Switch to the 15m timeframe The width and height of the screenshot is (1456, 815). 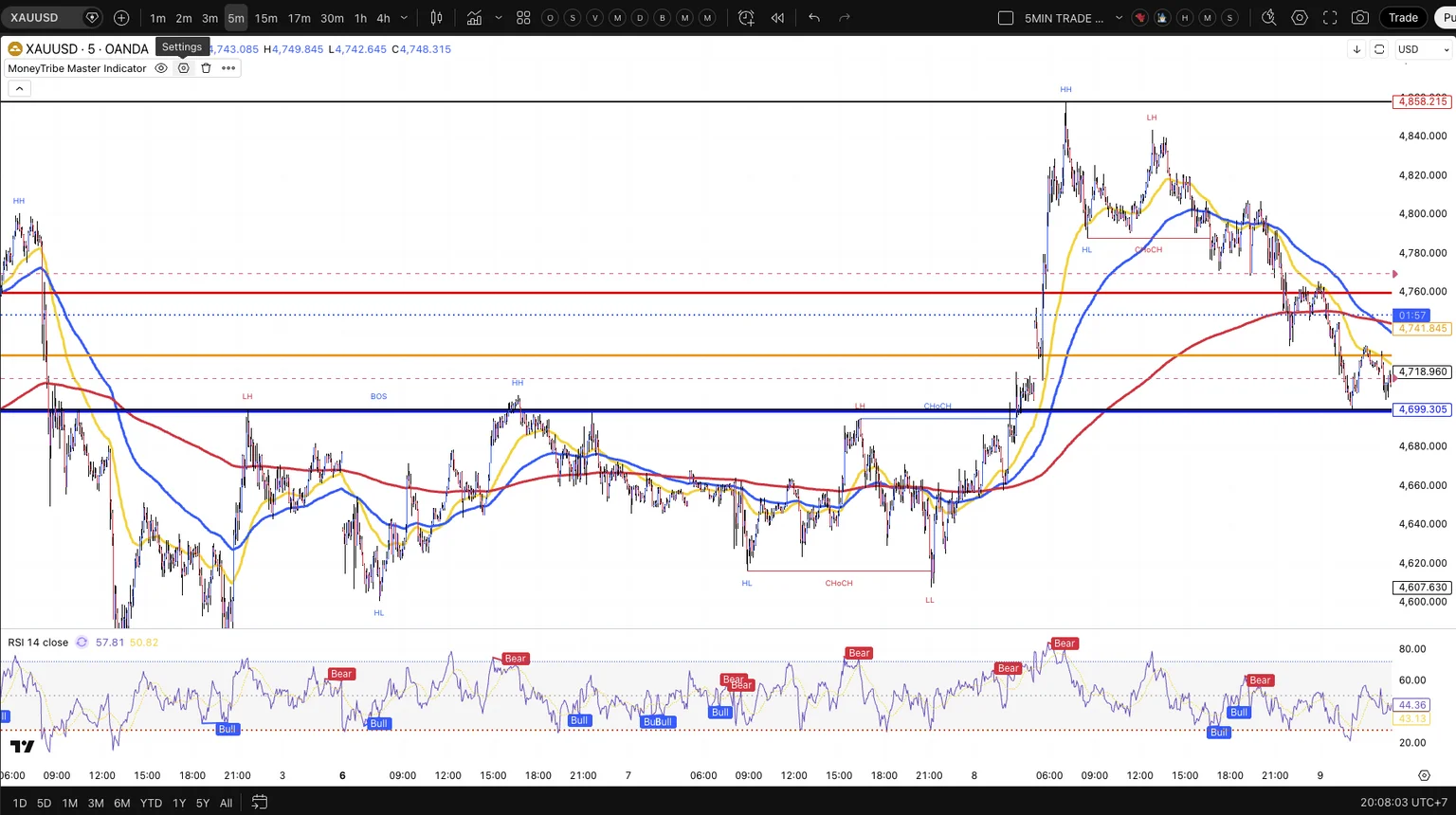pos(266,18)
